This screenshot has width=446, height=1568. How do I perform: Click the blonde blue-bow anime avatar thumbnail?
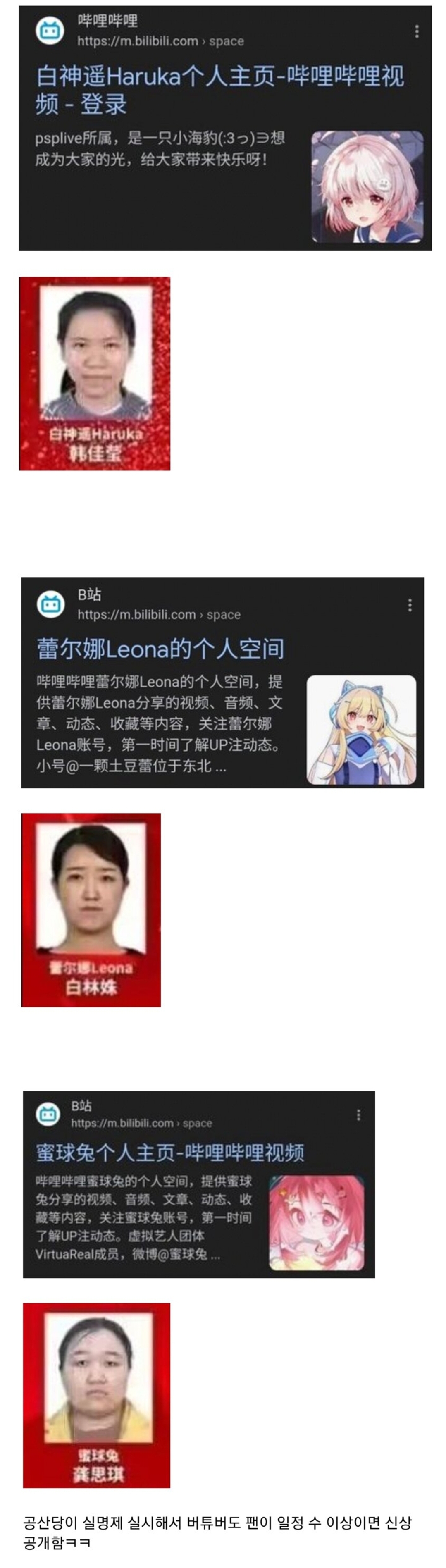pos(361,730)
